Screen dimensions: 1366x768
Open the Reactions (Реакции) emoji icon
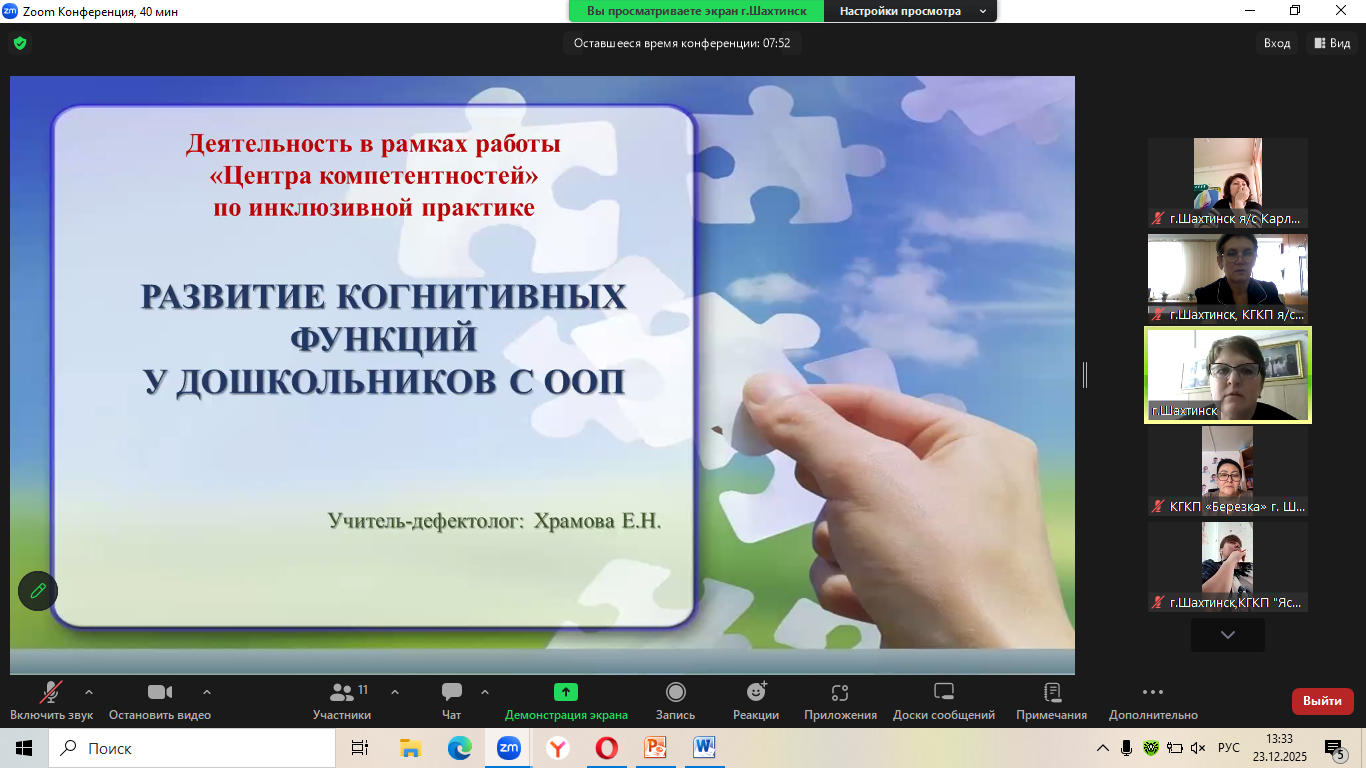(756, 692)
